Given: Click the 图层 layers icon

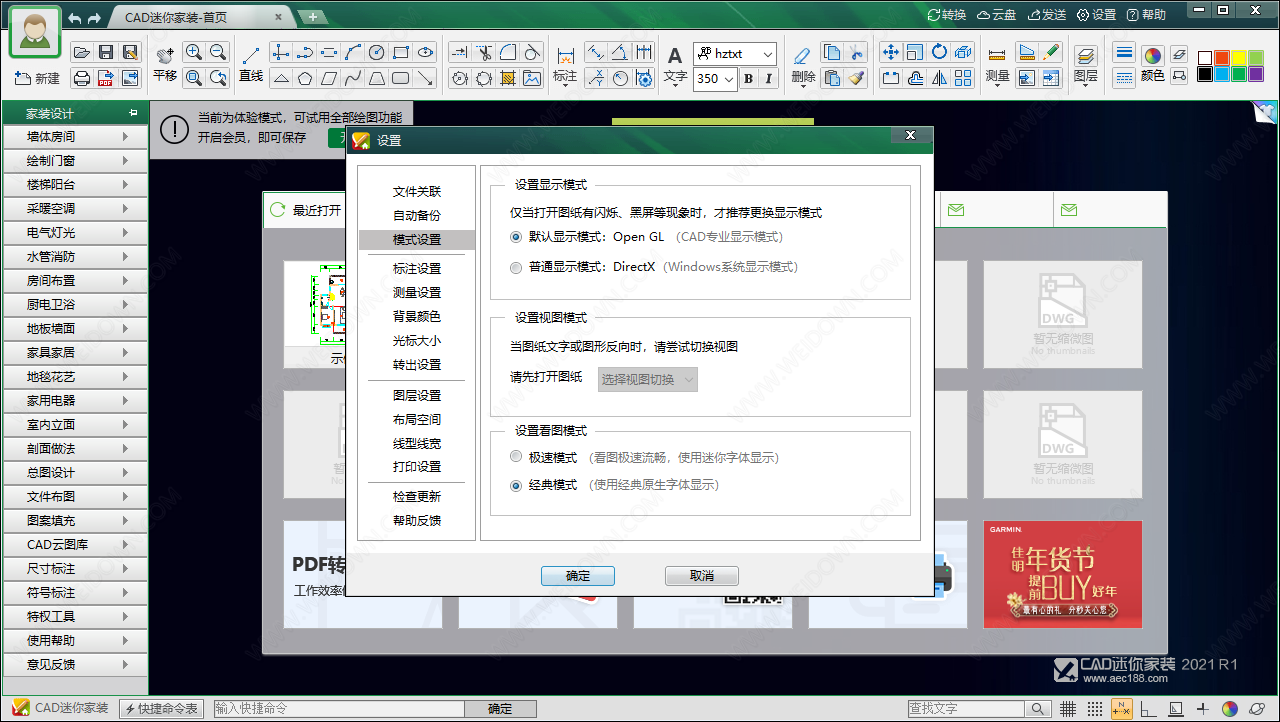Looking at the screenshot, I should tap(1085, 55).
